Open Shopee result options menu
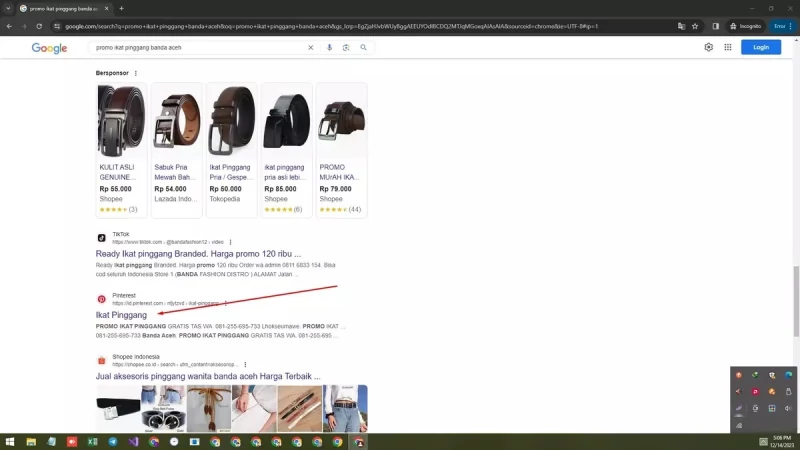 point(245,365)
